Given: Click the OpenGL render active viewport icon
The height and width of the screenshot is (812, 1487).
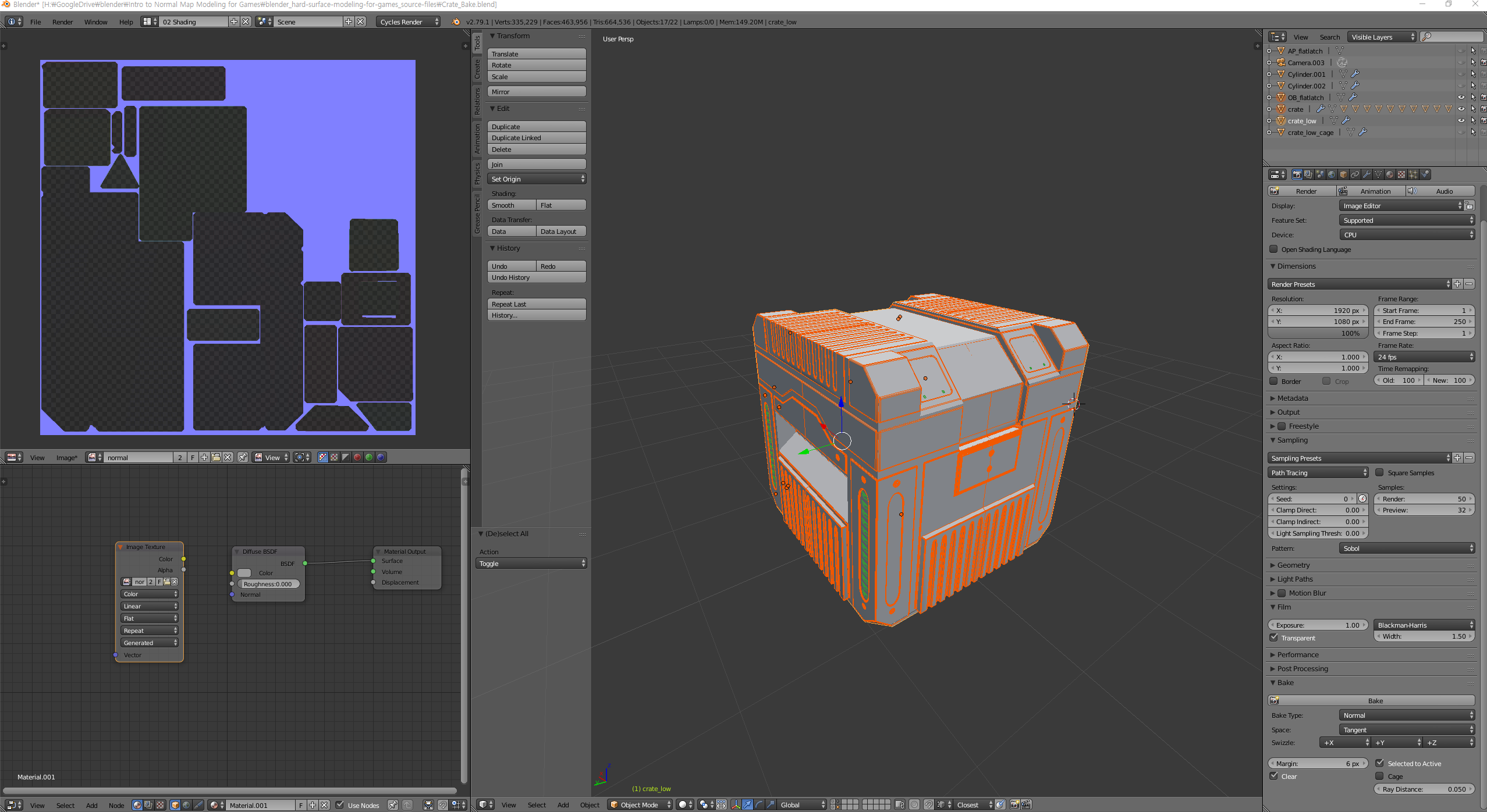Looking at the screenshot, I should point(1014,804).
